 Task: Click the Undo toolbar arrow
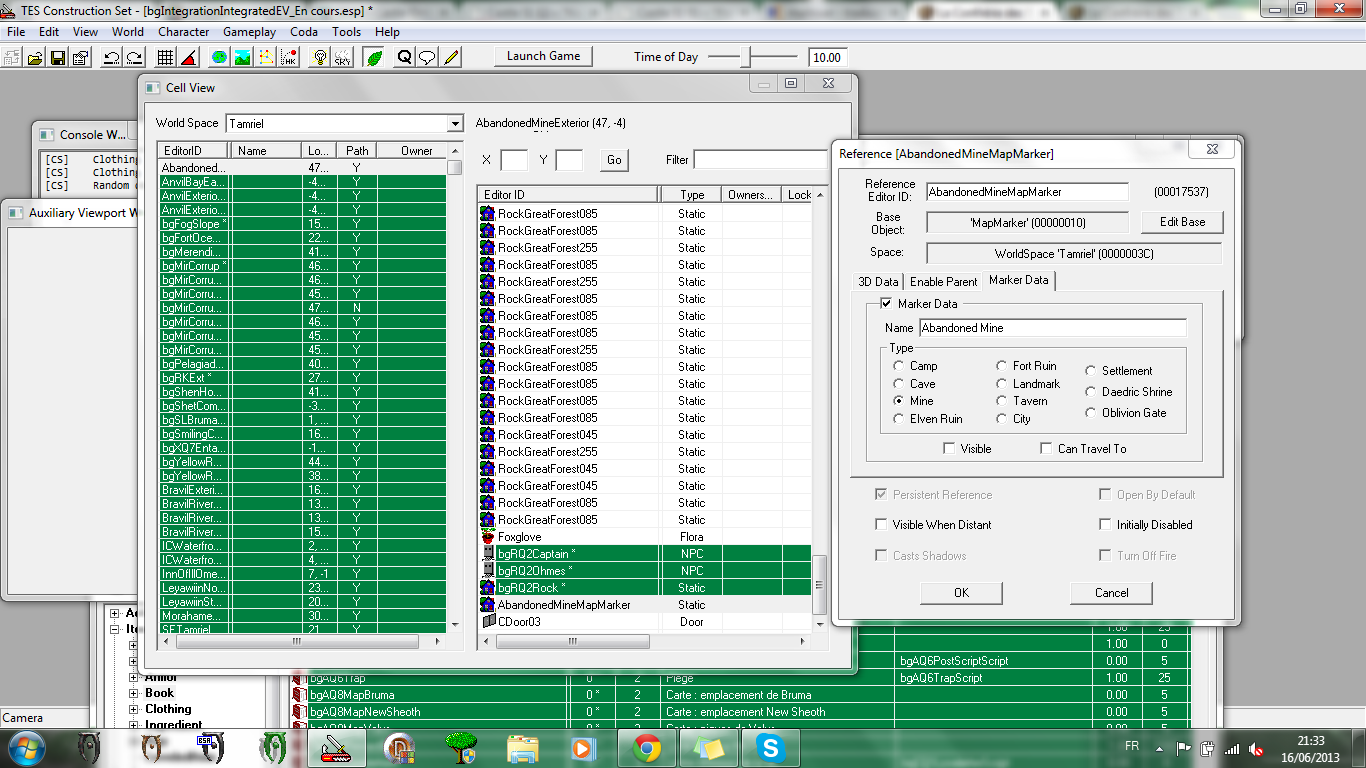tap(112, 57)
